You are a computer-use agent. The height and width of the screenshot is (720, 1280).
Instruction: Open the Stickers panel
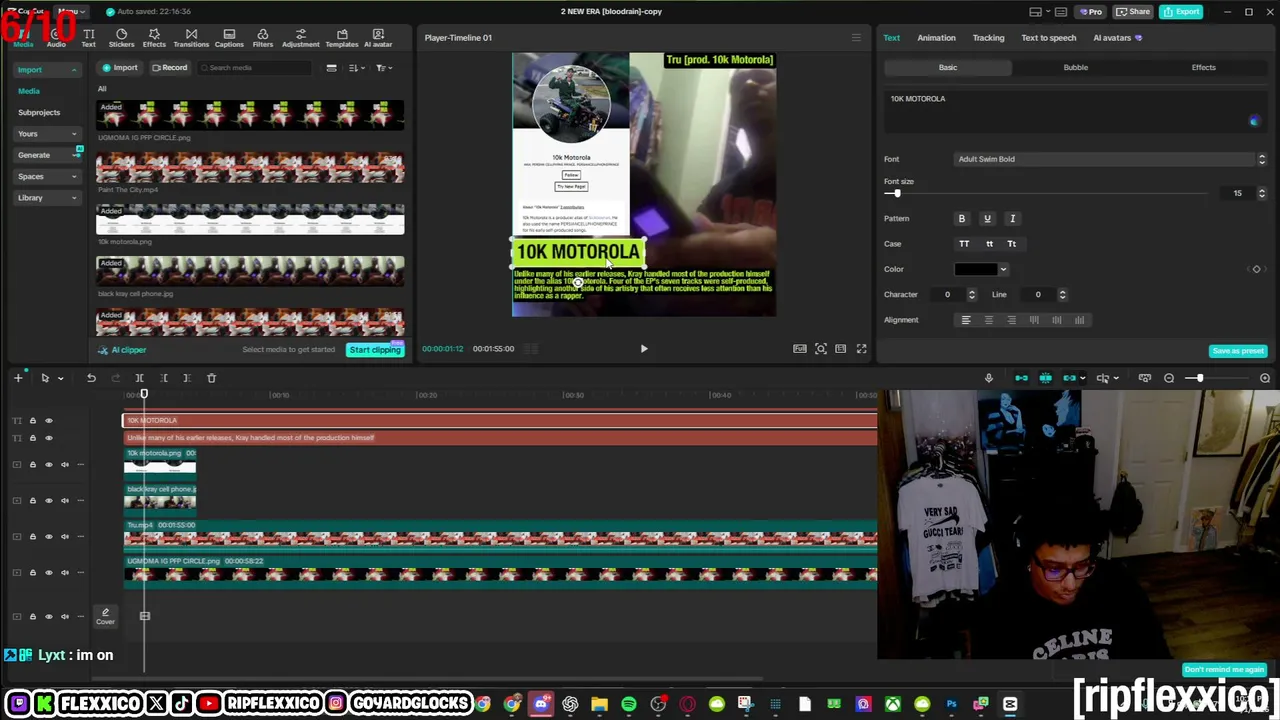(121, 38)
